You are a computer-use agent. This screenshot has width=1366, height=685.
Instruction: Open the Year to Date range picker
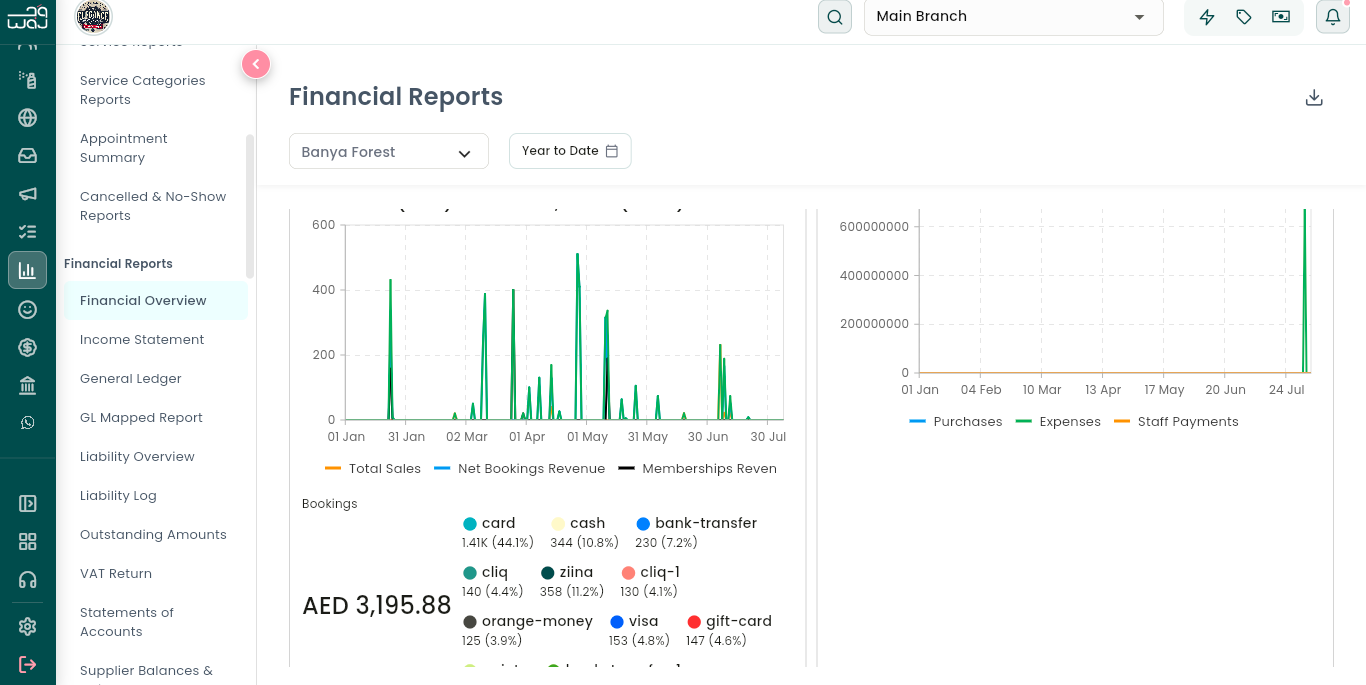click(x=570, y=151)
